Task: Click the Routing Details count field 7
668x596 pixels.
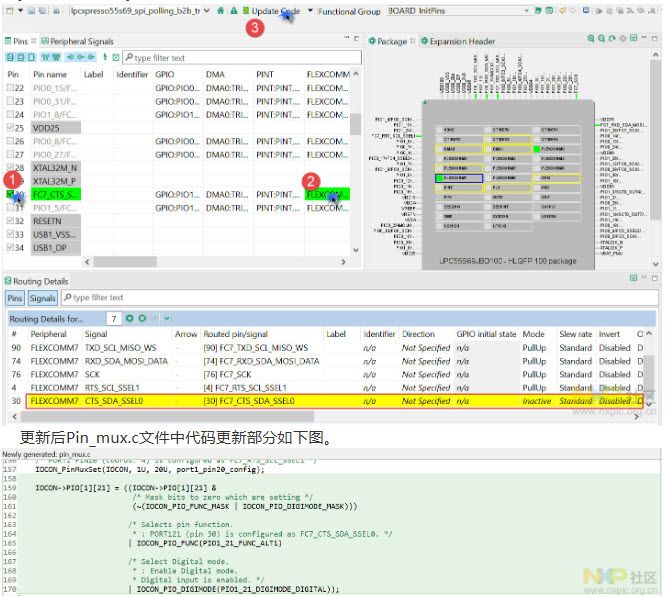Action: click(x=114, y=318)
